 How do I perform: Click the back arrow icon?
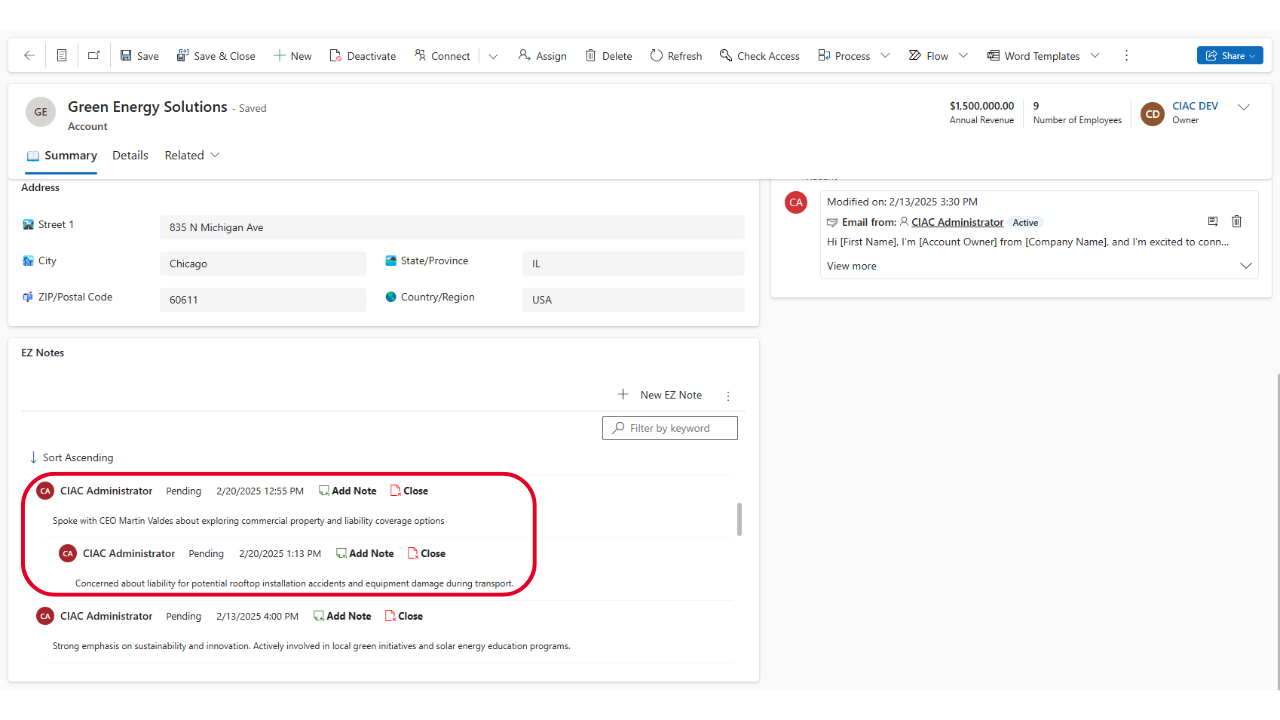[29, 56]
